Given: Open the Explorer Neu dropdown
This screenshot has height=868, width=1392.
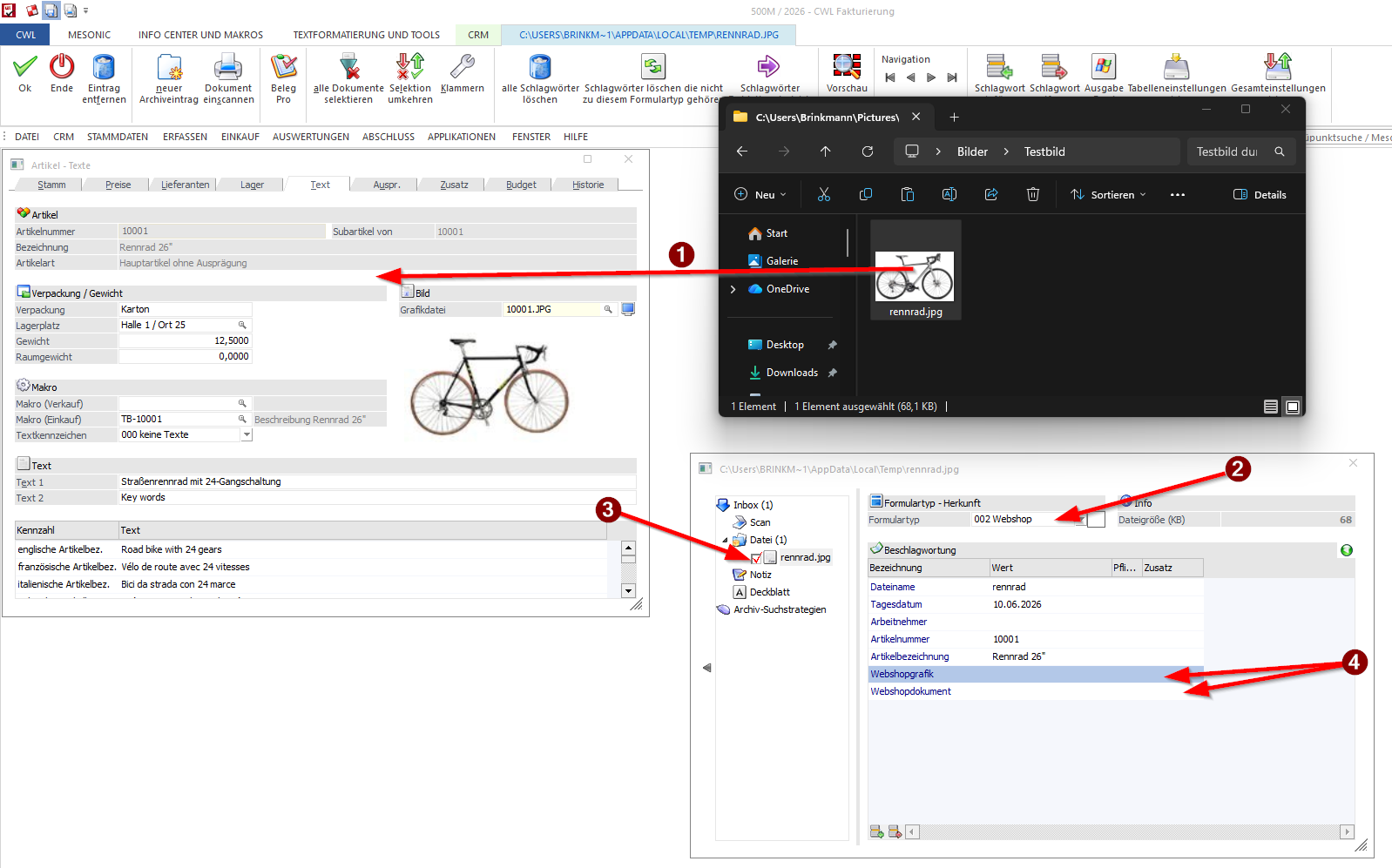Looking at the screenshot, I should click(760, 195).
